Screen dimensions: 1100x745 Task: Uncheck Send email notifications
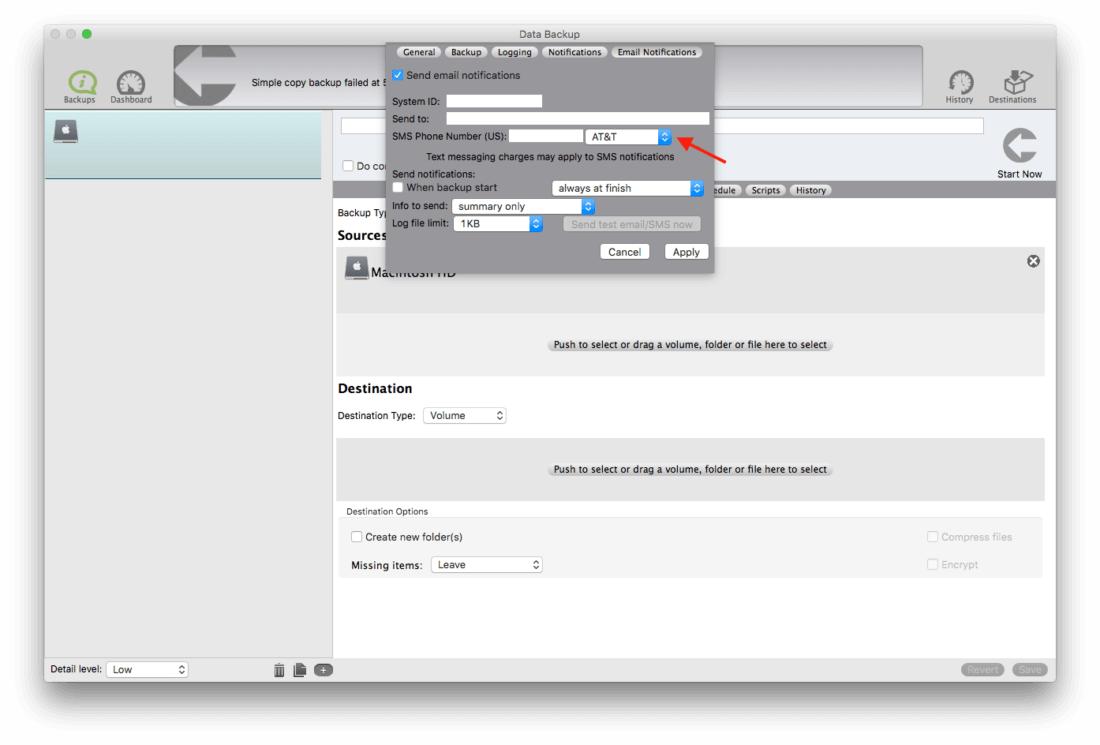point(399,75)
